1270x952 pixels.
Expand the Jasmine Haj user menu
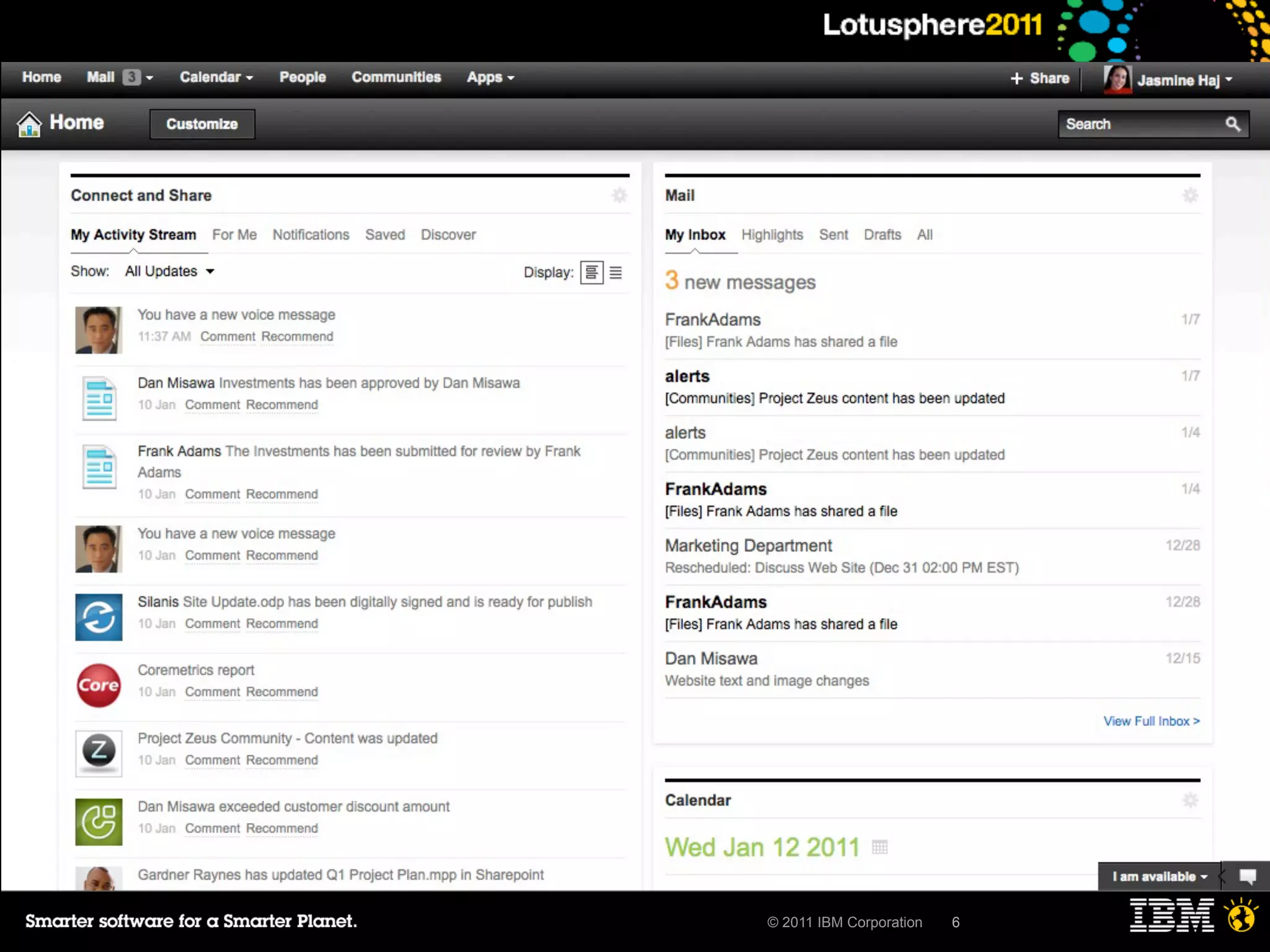coord(1184,81)
